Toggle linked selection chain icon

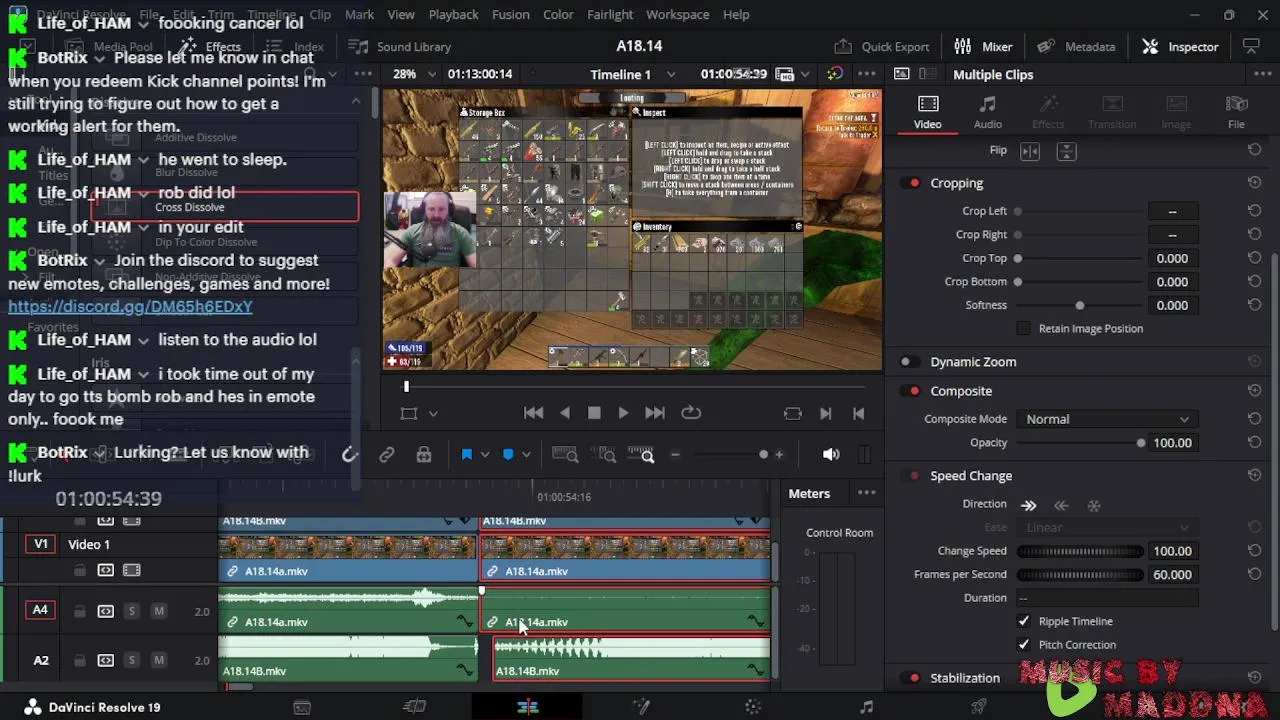[386, 455]
